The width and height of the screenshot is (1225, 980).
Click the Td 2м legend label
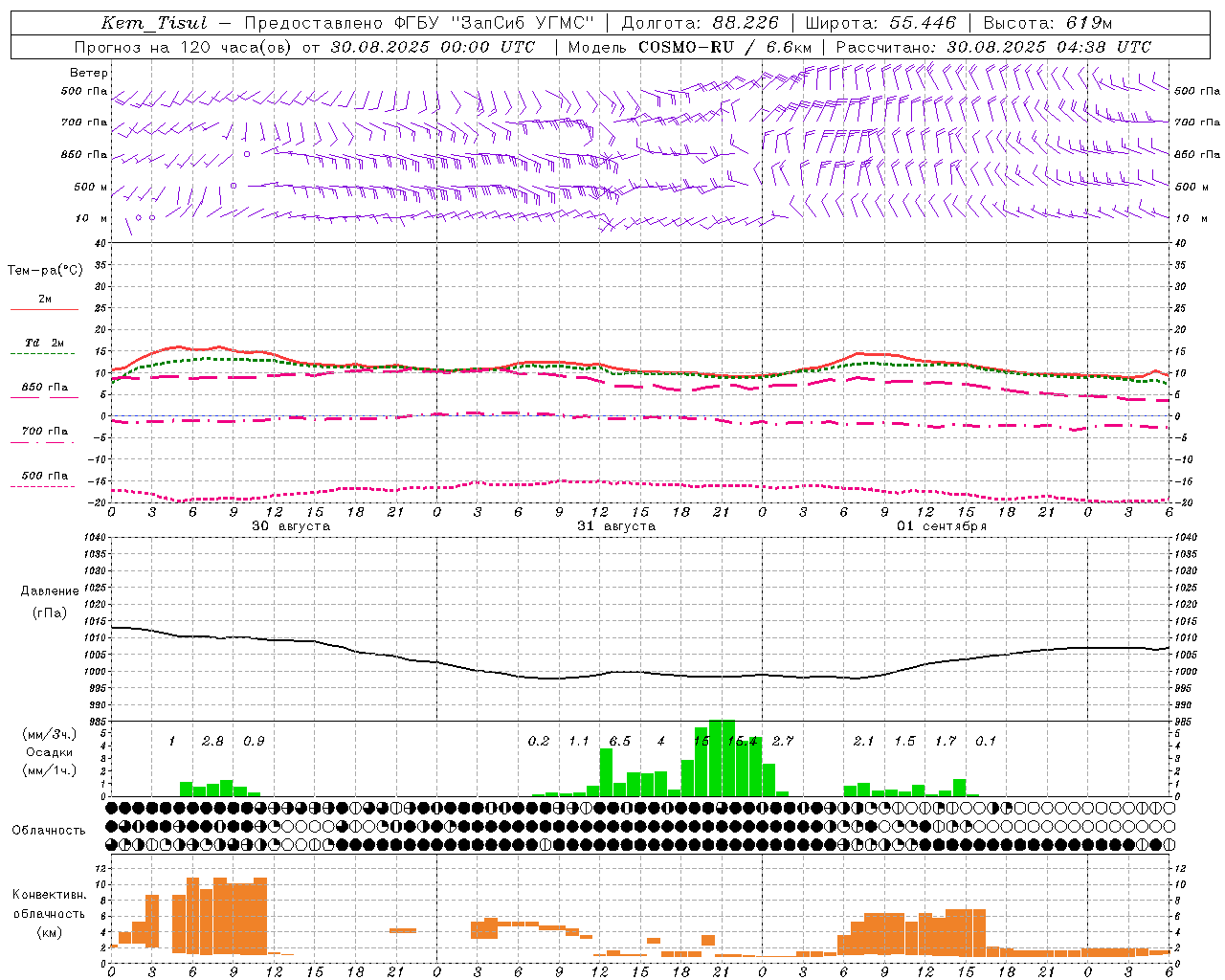(x=45, y=343)
